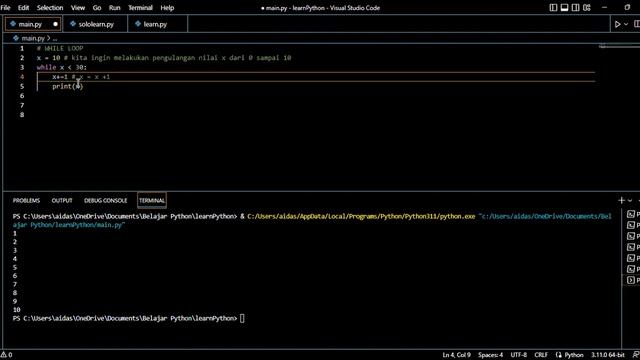Open Ln 4, Col 9 go-to-line indicator
Viewport: 640px width, 360px height.
tap(456, 355)
